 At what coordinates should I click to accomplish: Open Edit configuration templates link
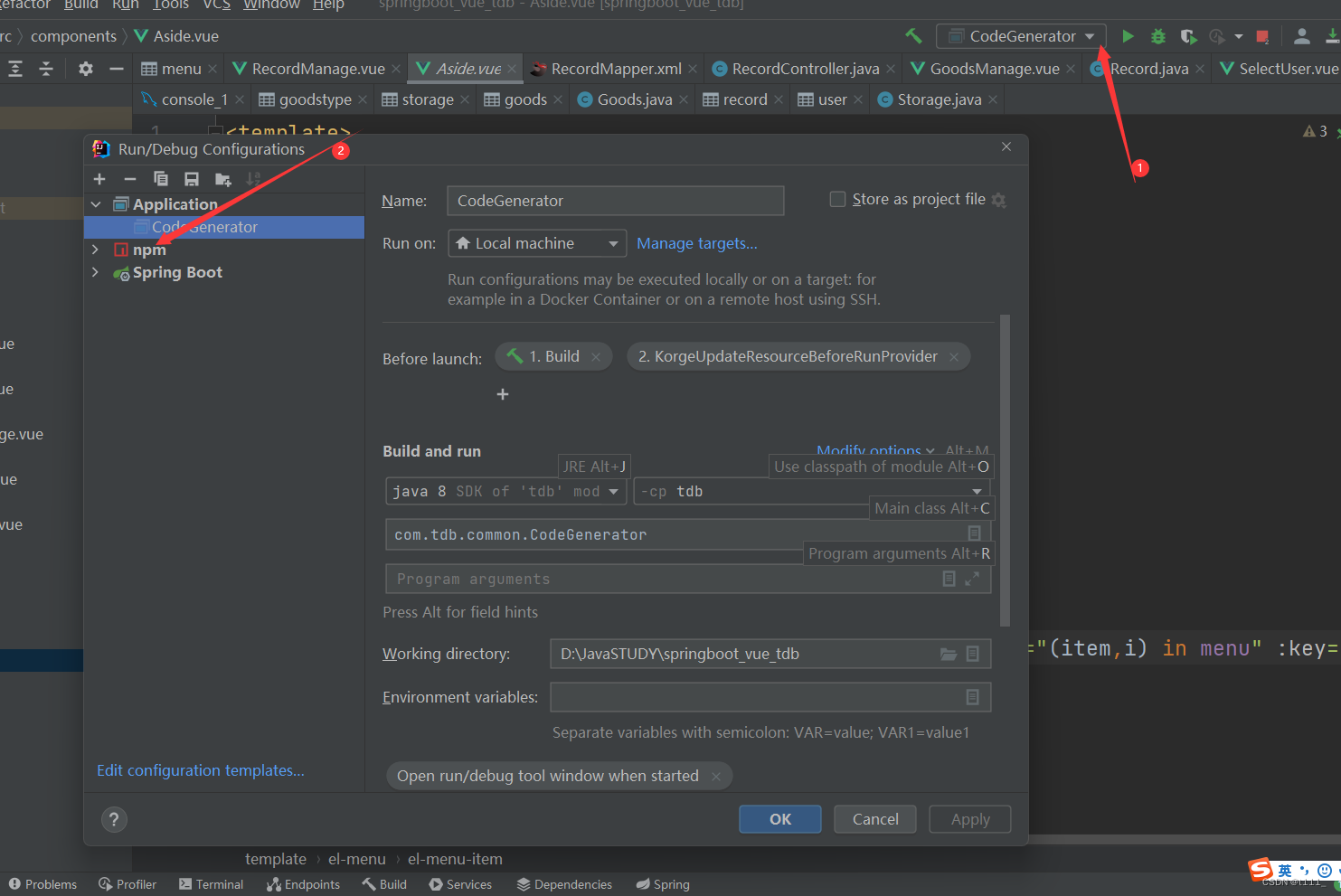click(201, 770)
